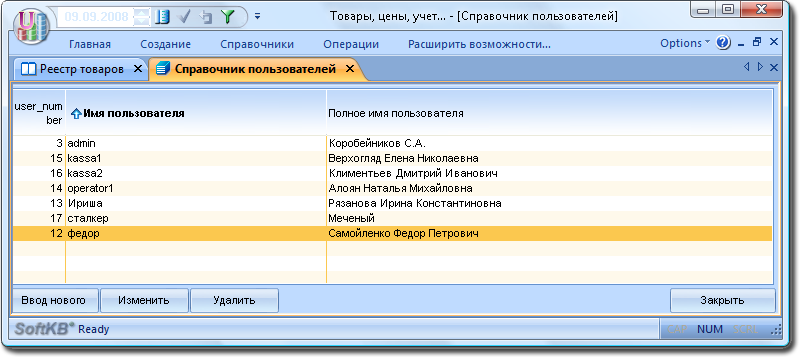
Task: Click user number 14 cell
Action: [39, 189]
